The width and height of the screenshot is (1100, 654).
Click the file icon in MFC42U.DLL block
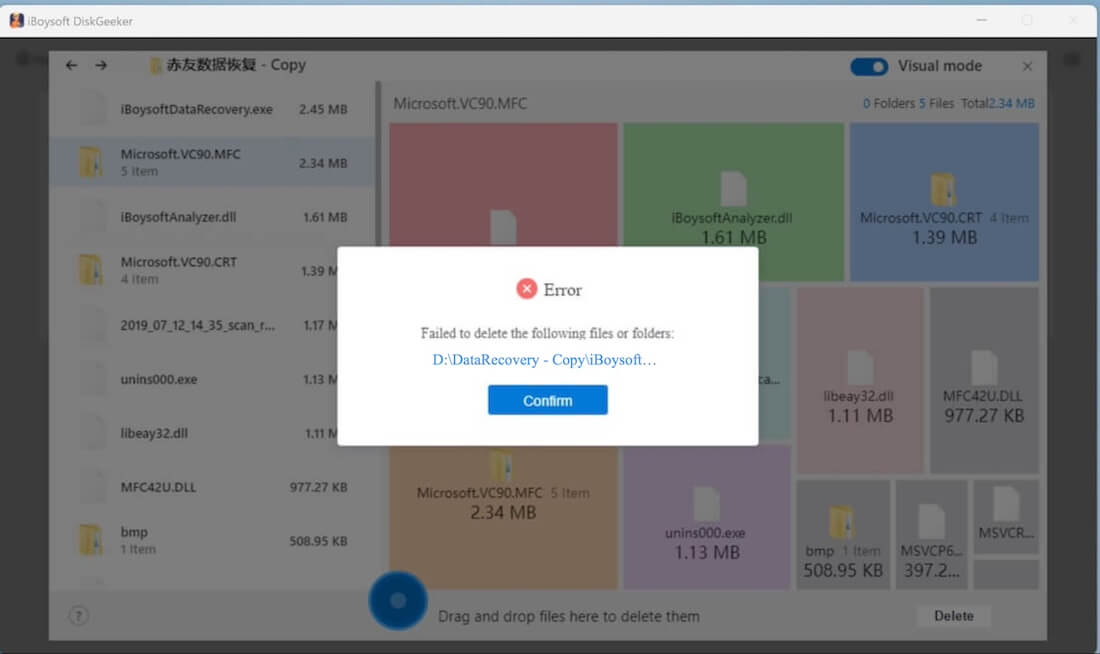(984, 367)
